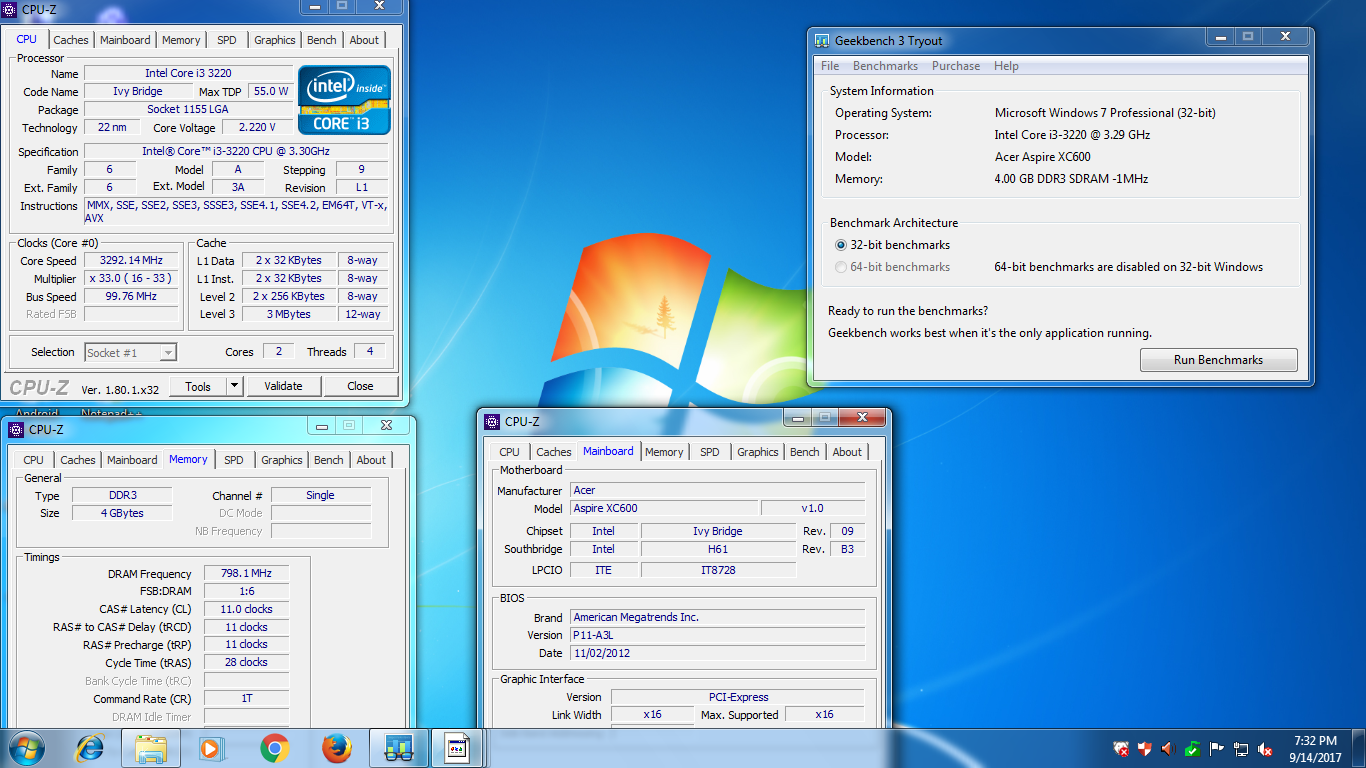
Task: Click the BIOS Version P11-A3L field
Action: (717, 635)
